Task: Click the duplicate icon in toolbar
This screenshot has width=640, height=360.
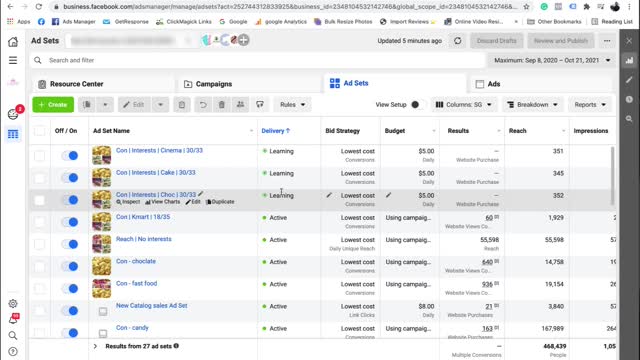Action: (87, 104)
